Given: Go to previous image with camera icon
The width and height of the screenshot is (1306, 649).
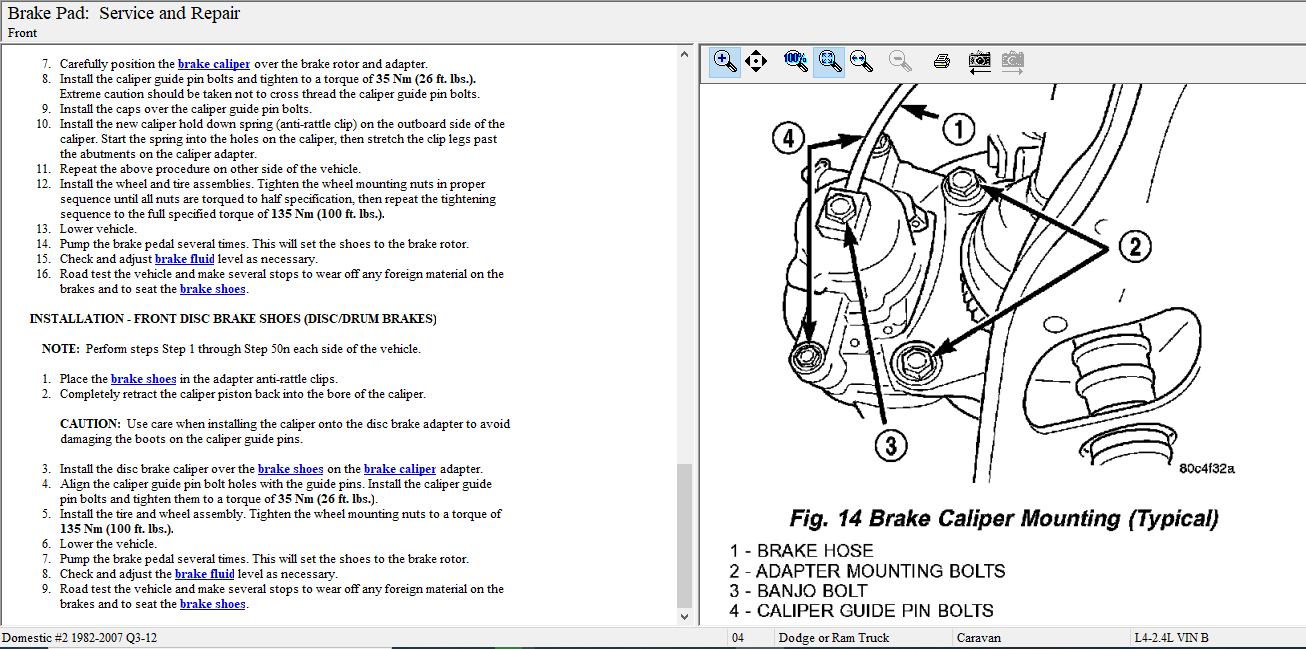Looking at the screenshot, I should [x=979, y=61].
